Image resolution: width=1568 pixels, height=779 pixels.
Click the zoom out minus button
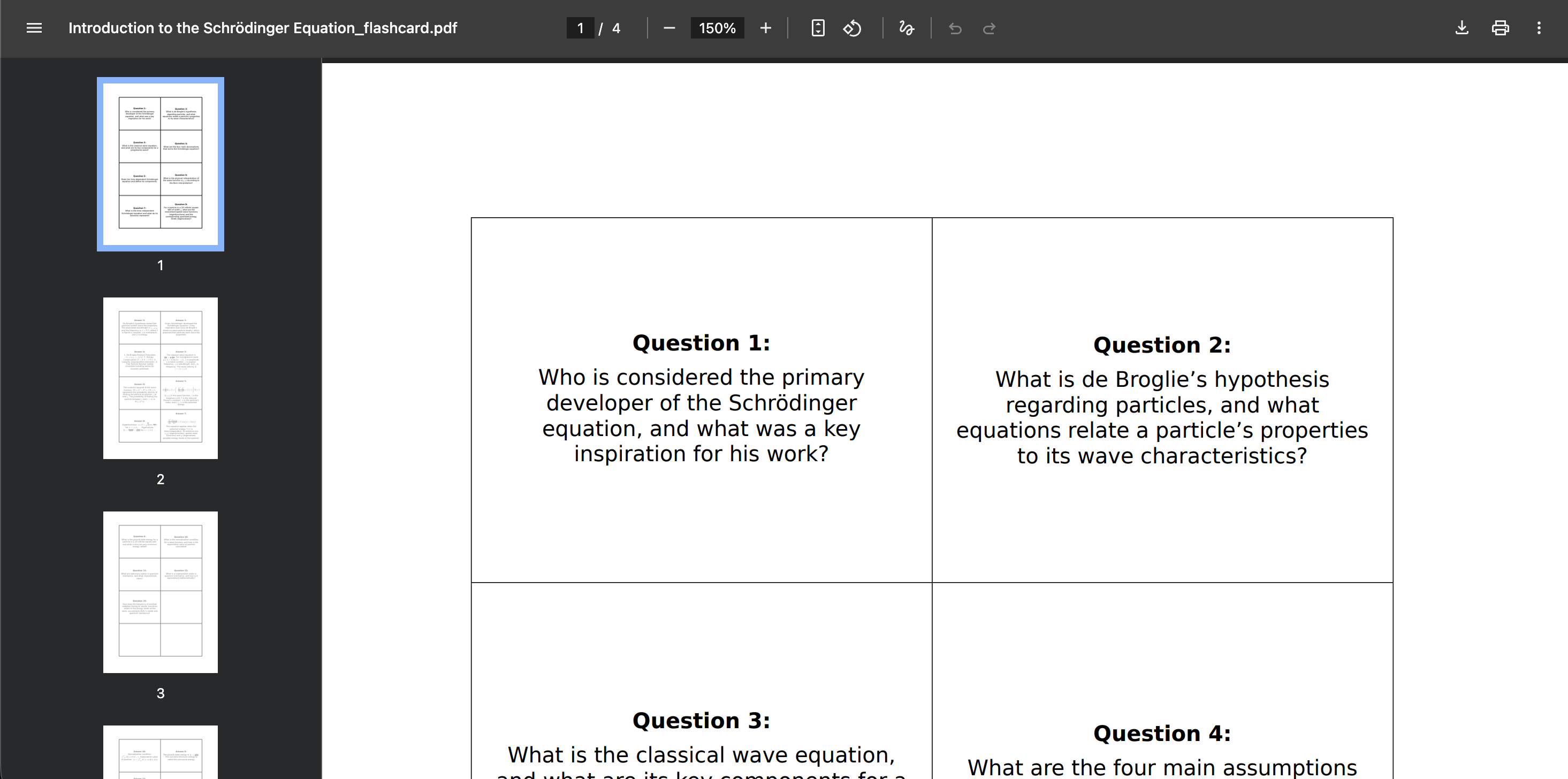669,28
